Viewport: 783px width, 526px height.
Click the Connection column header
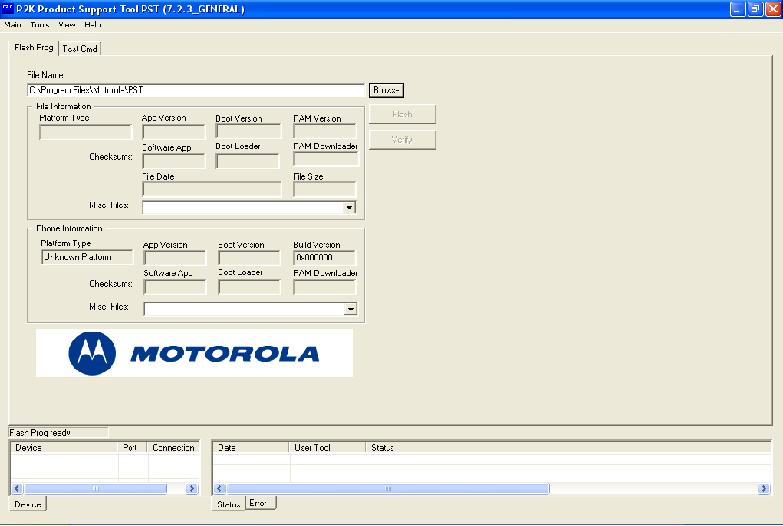pos(173,448)
